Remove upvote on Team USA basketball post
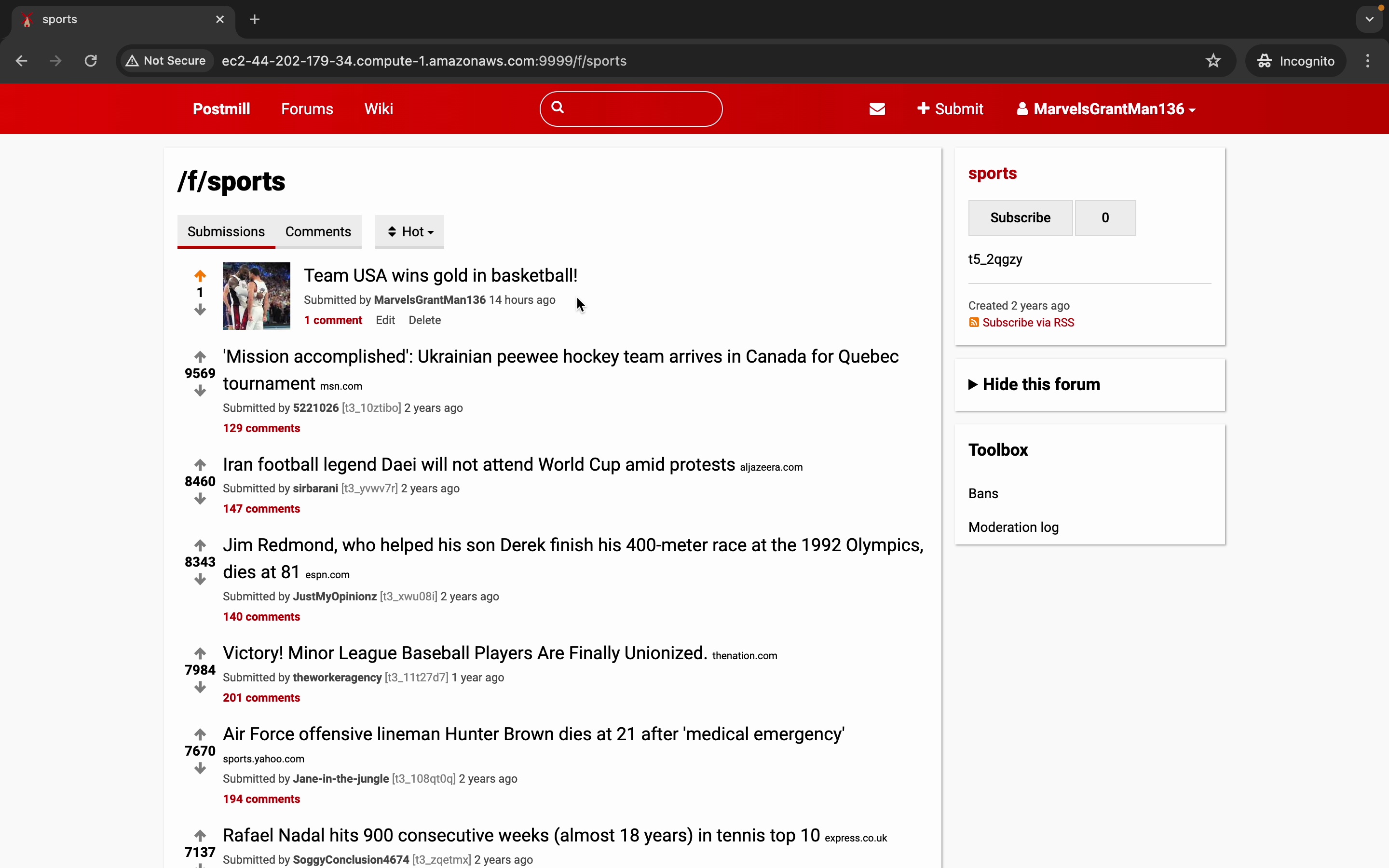This screenshot has width=1389, height=868. (200, 275)
